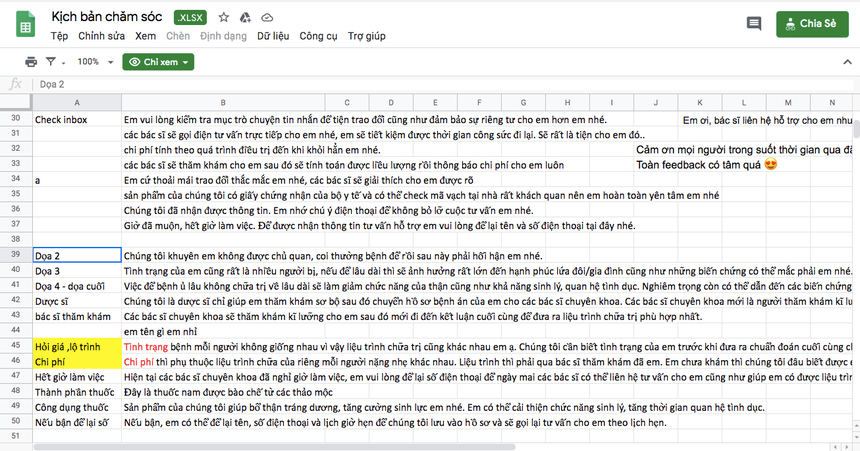Print the spreadsheet with the printer icon
This screenshot has width=860, height=451.
31,62
